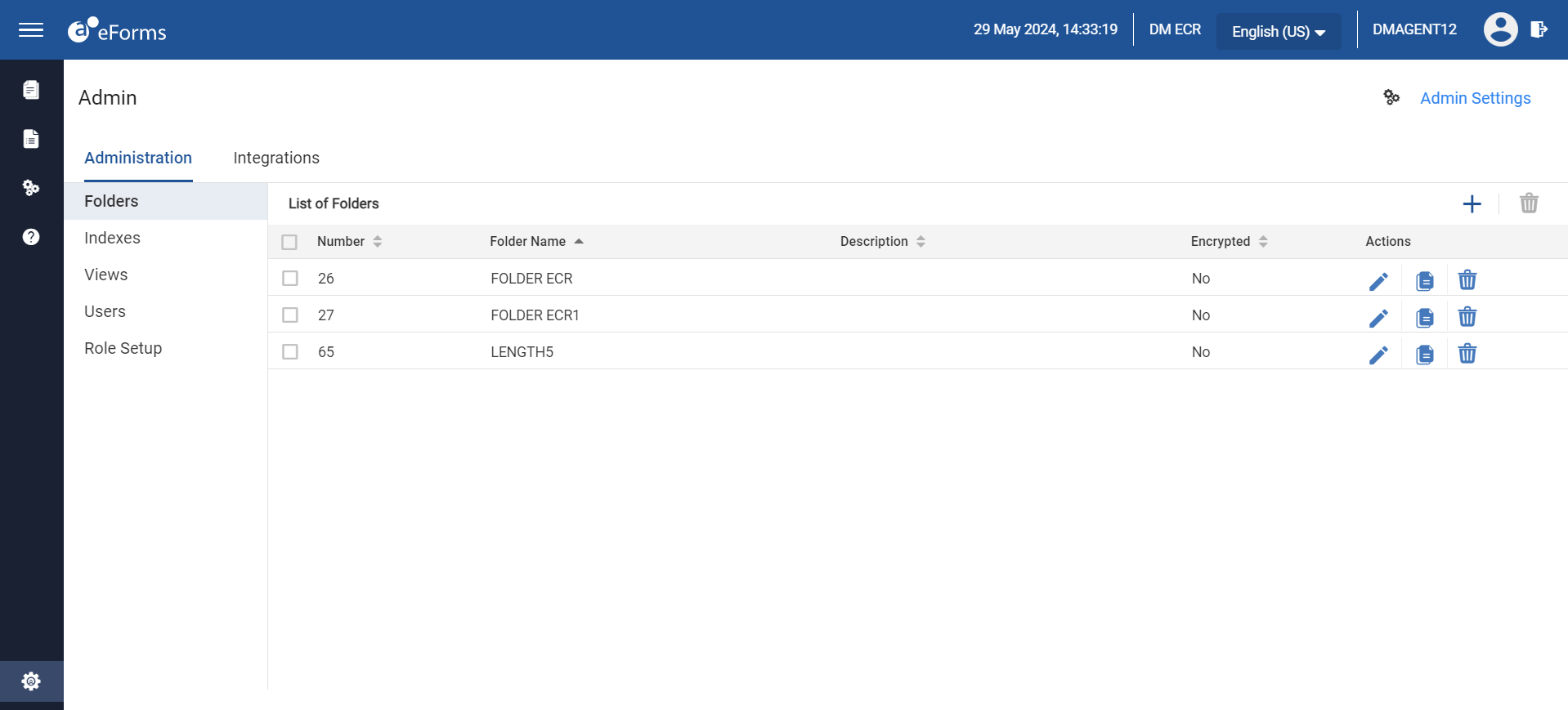The height and width of the screenshot is (710, 1568).
Task: Sort by Encrypted column
Action: (x=1230, y=241)
